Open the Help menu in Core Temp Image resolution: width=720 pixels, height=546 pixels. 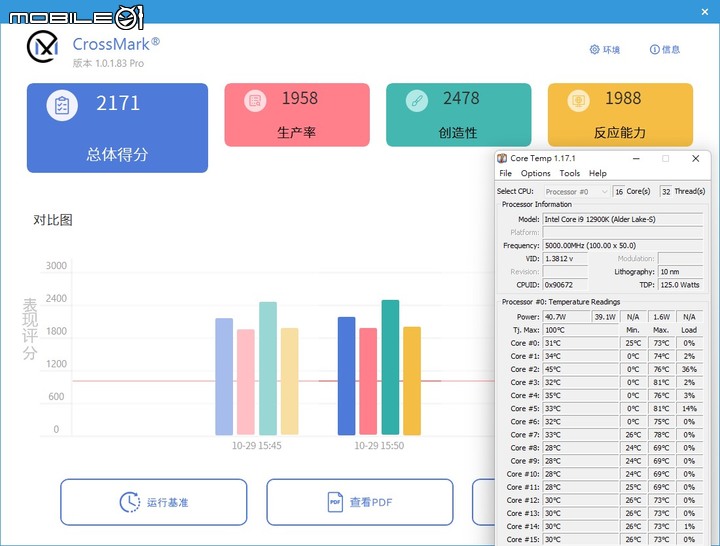click(x=598, y=173)
